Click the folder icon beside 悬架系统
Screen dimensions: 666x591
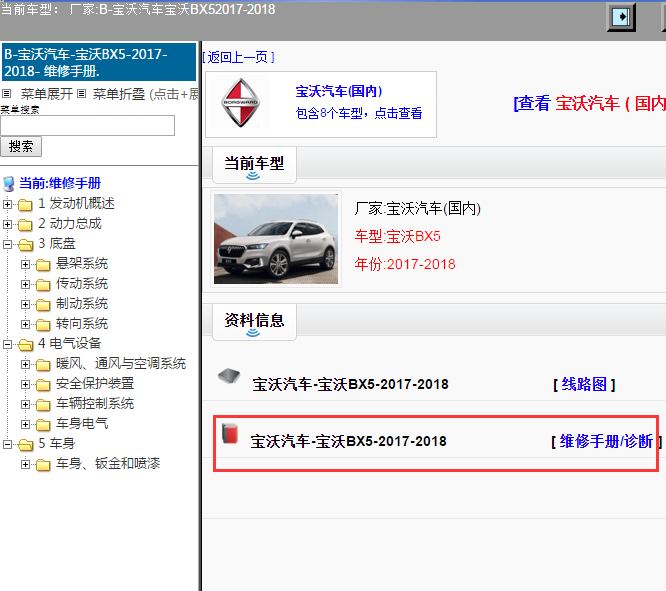[43, 265]
